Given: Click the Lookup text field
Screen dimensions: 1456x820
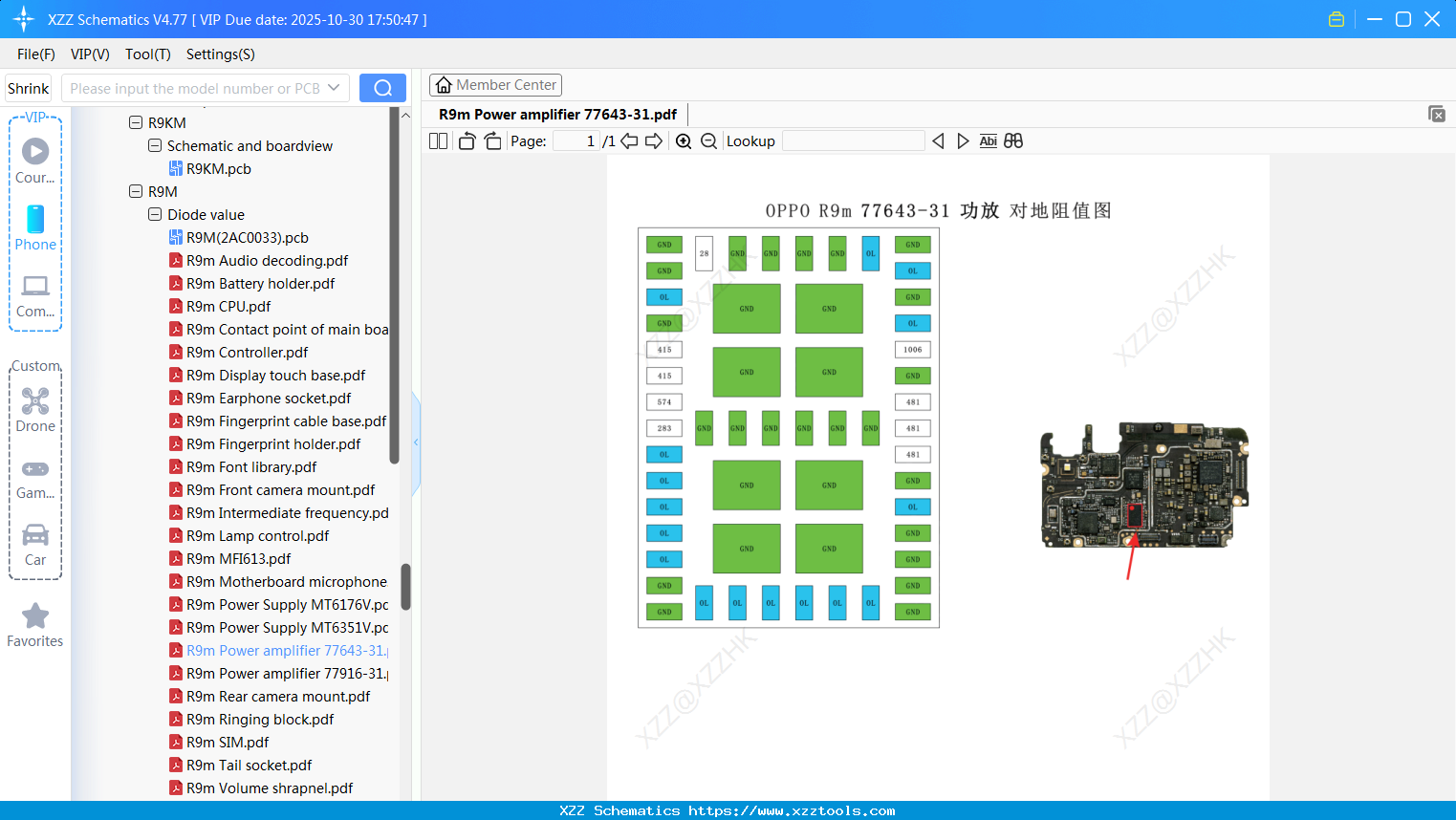Looking at the screenshot, I should (854, 141).
